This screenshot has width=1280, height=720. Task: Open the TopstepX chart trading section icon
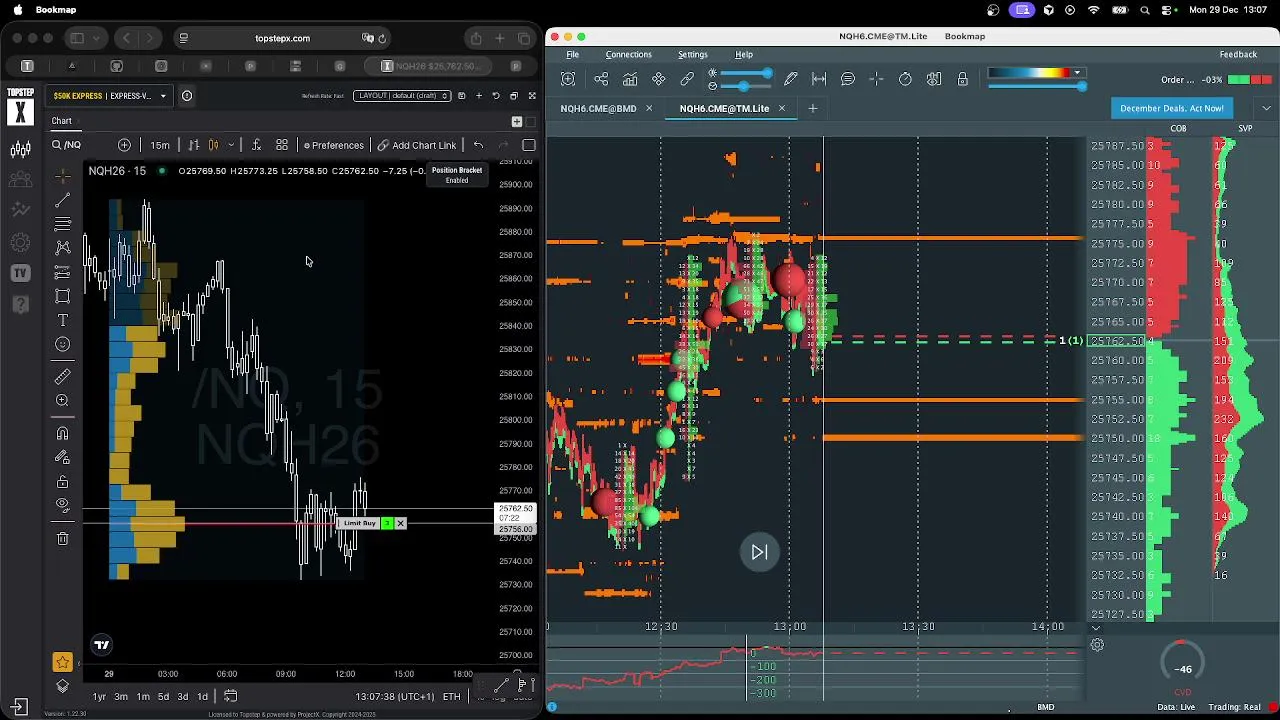tap(20, 150)
